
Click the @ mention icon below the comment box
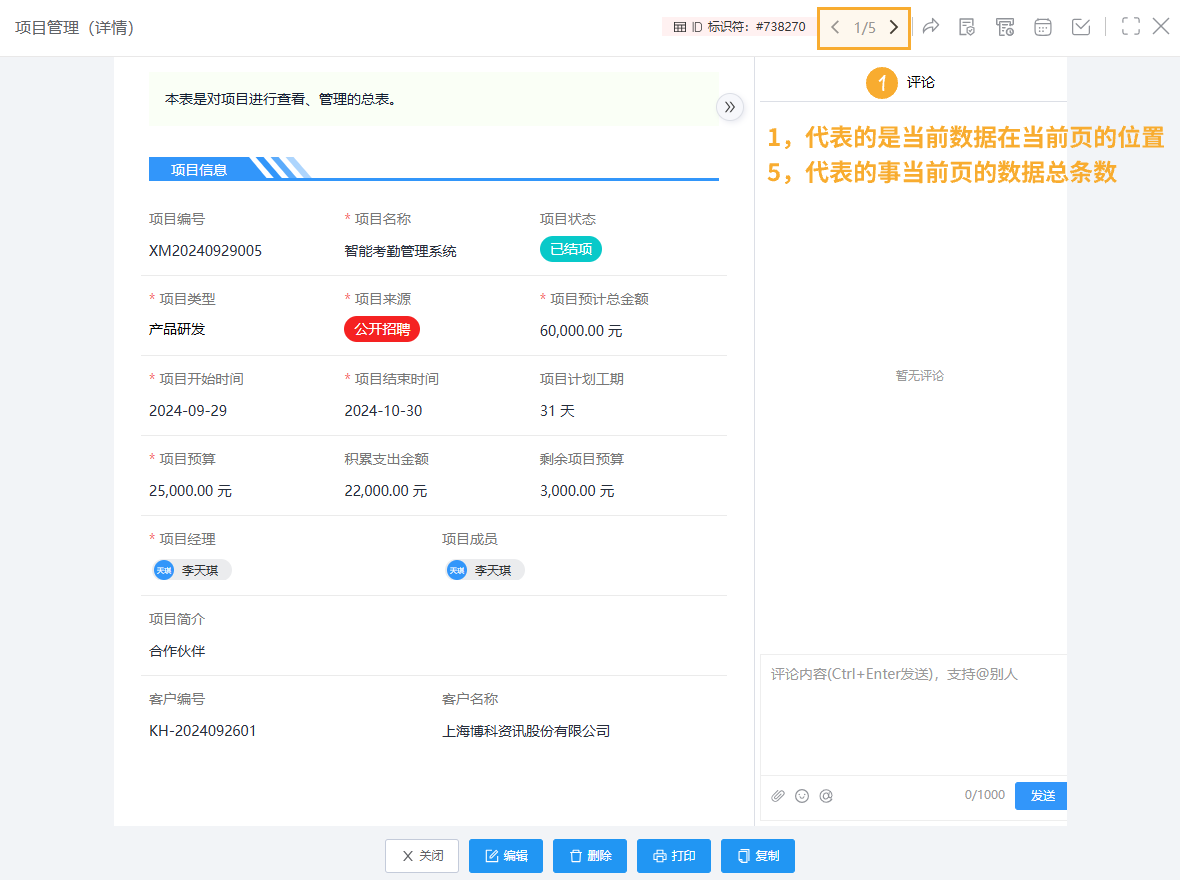pos(826,795)
